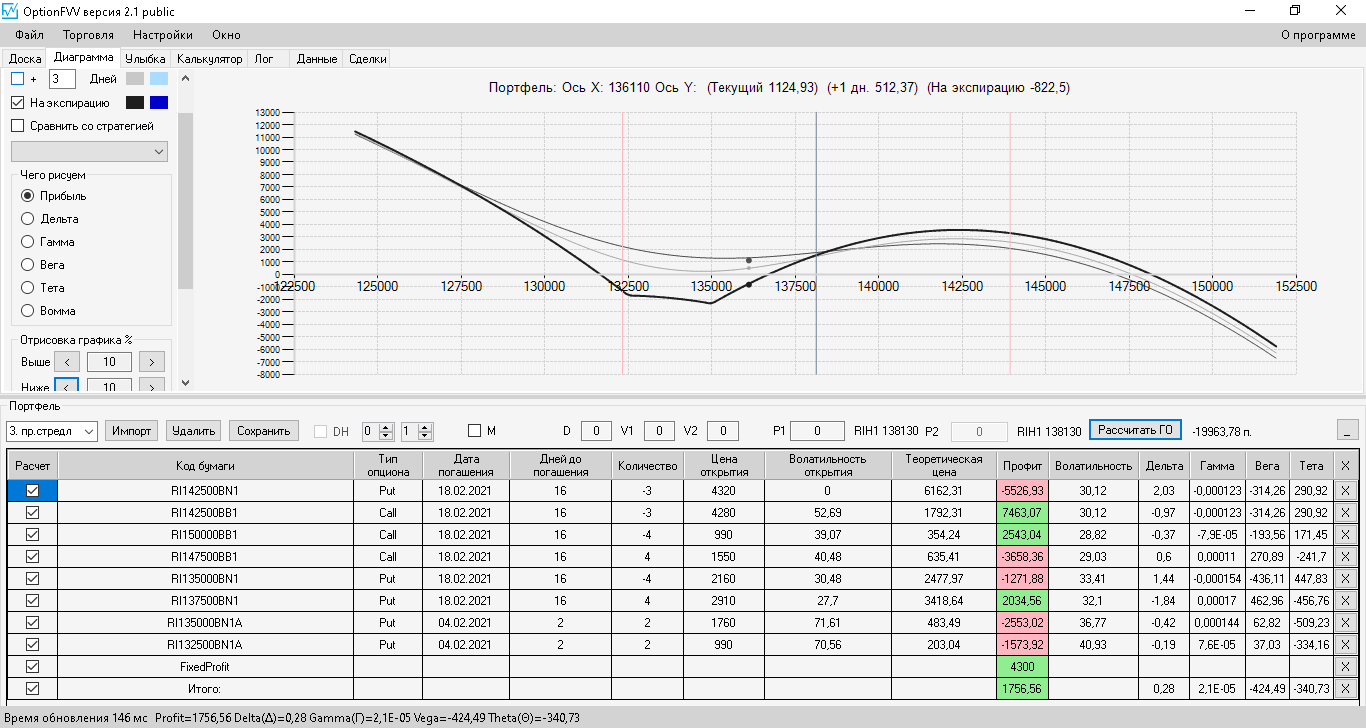Click the light blue color swatch
Screen dimensions: 1366x728
(159, 79)
